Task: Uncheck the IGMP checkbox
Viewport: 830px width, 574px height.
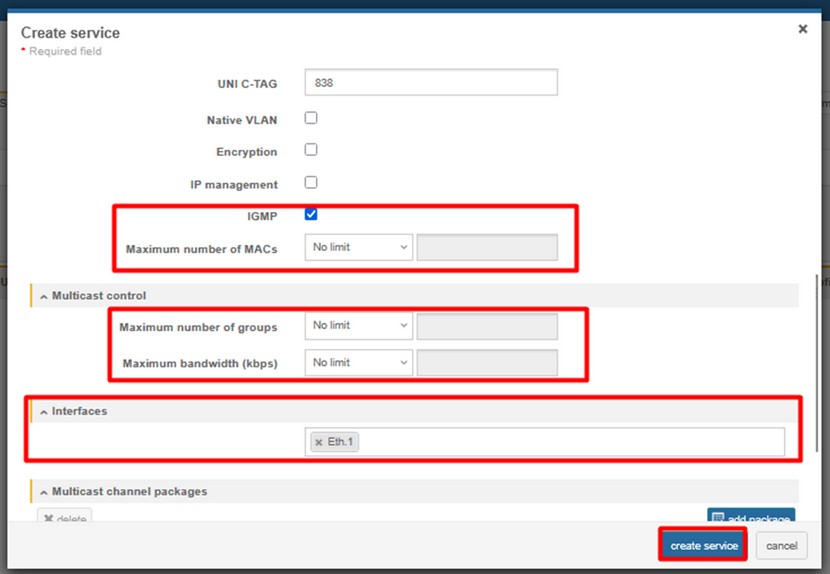Action: [311, 214]
